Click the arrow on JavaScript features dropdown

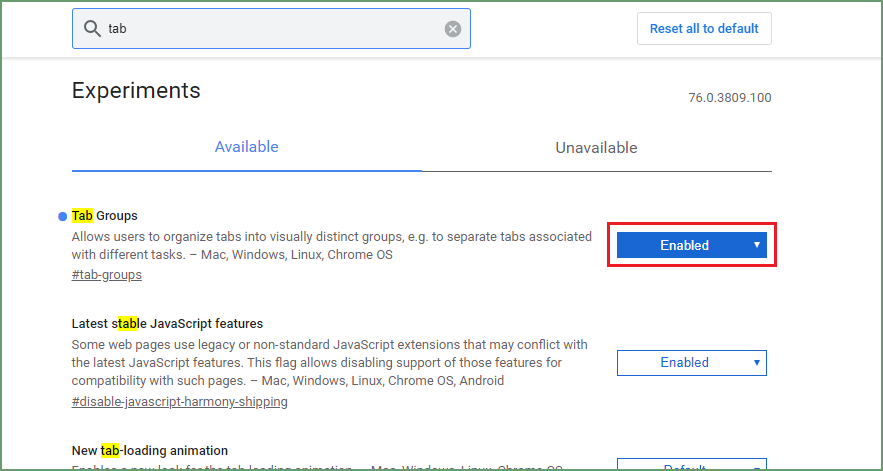(757, 362)
